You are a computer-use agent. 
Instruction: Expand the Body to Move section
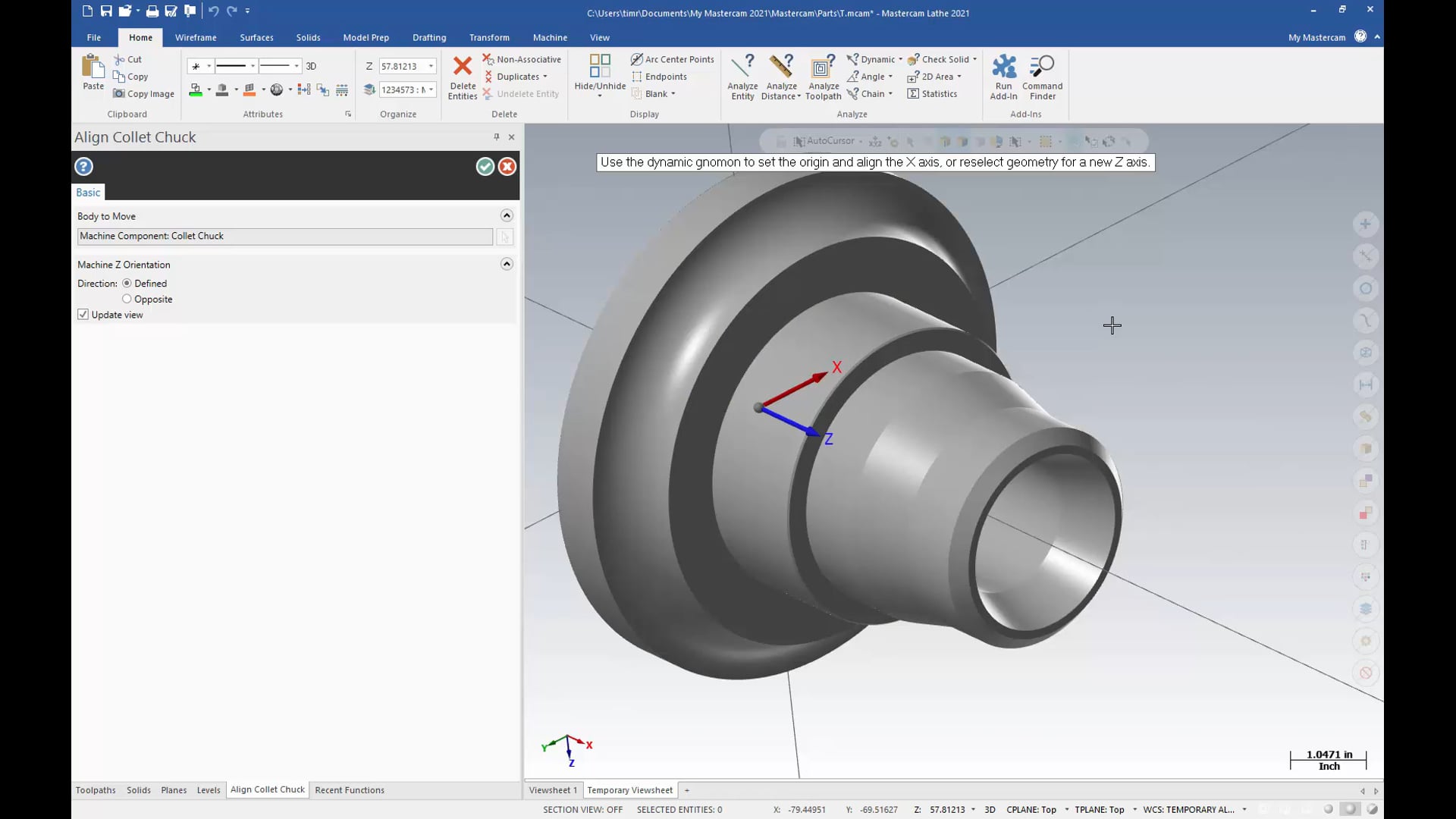[506, 215]
